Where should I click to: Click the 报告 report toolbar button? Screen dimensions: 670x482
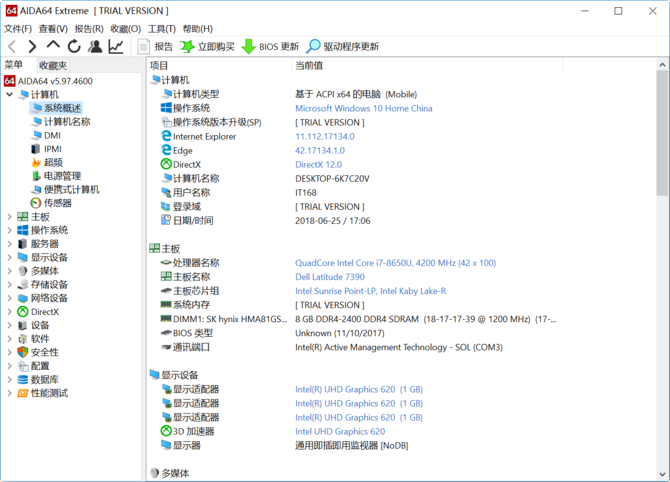(155, 46)
